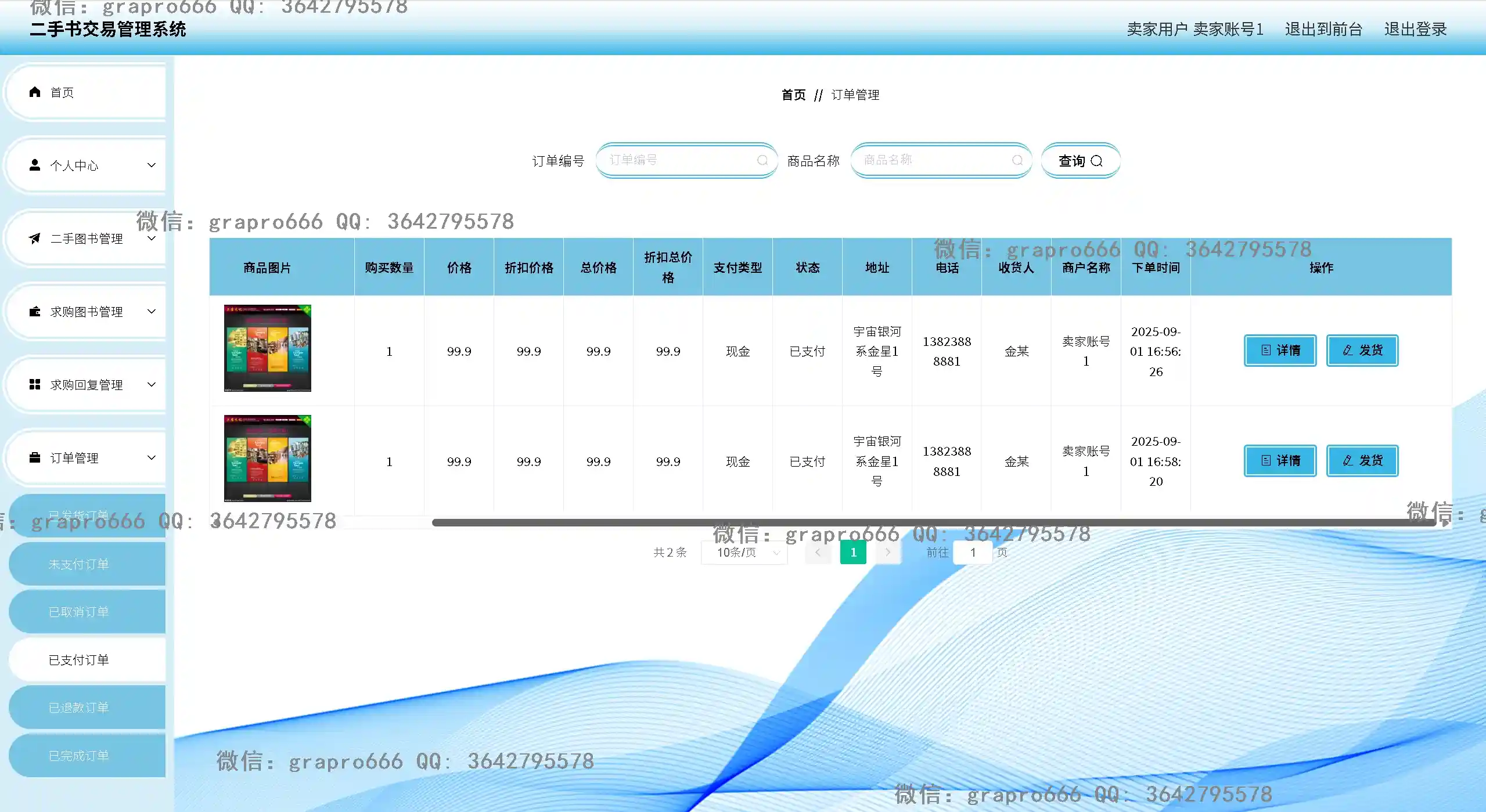Click the paper plane icon for 二手图书管理

click(35, 239)
